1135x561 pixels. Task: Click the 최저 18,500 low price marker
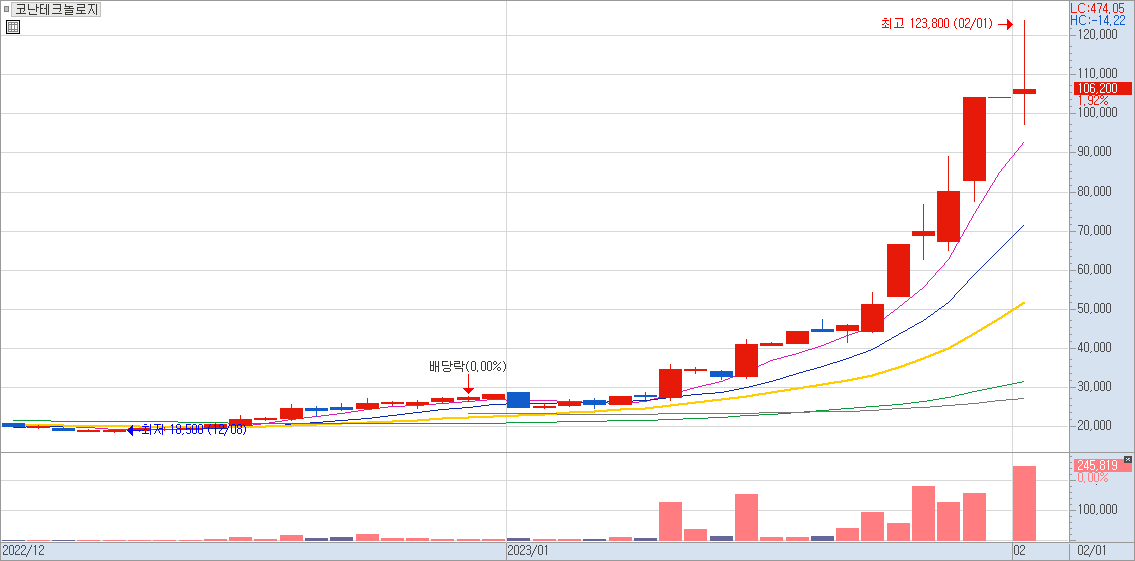tap(187, 430)
